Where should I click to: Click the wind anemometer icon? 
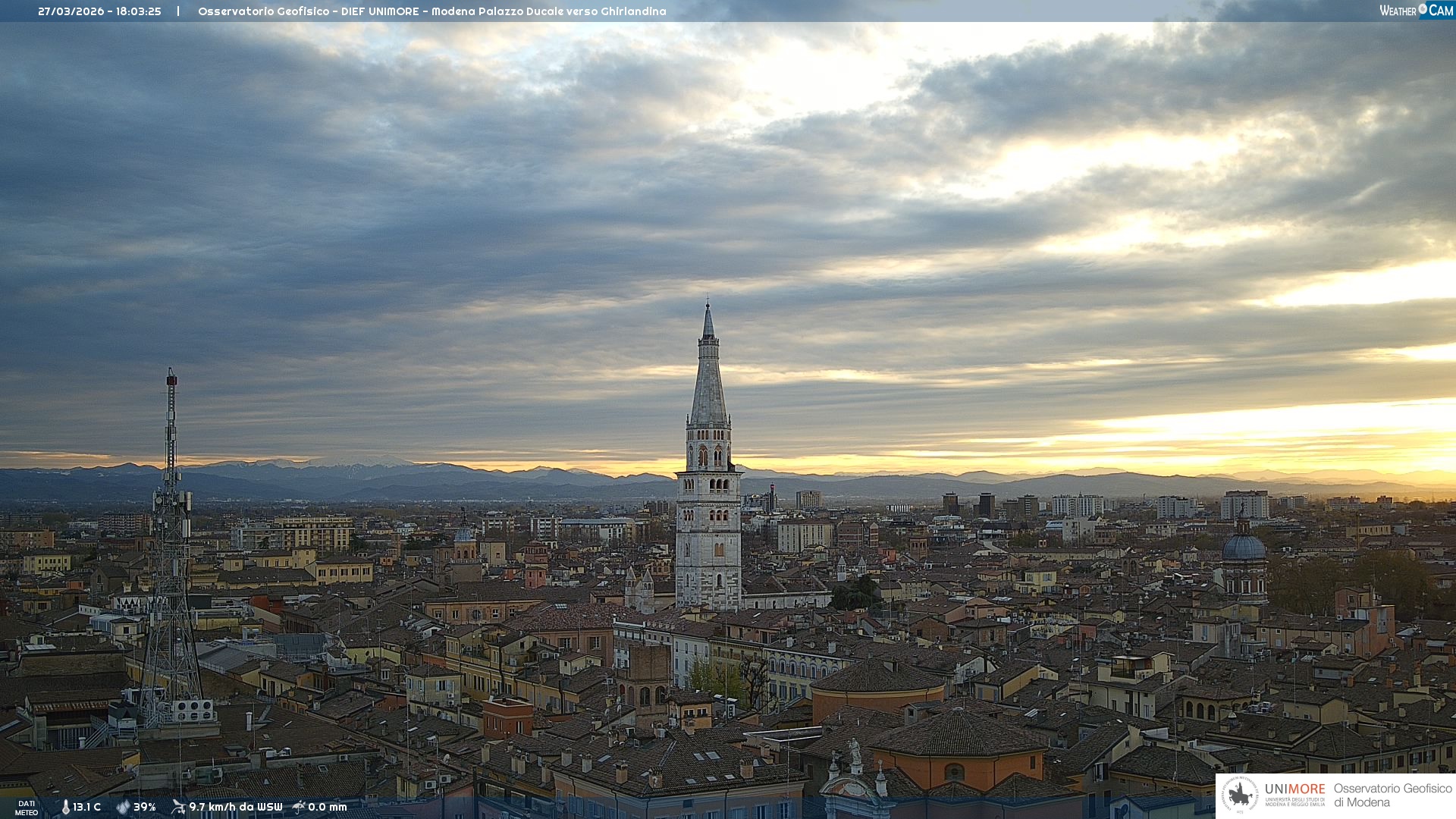click(178, 807)
